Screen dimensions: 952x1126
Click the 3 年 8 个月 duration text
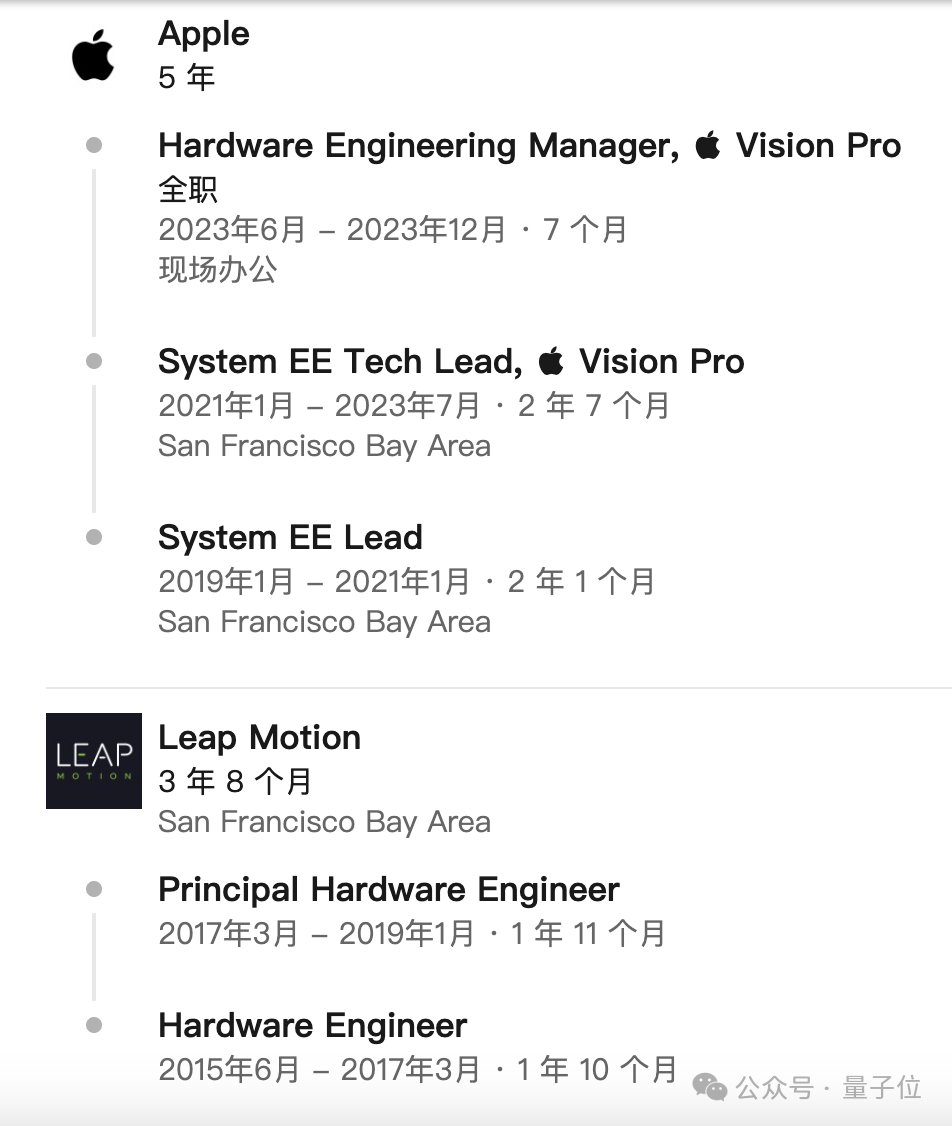(x=235, y=781)
